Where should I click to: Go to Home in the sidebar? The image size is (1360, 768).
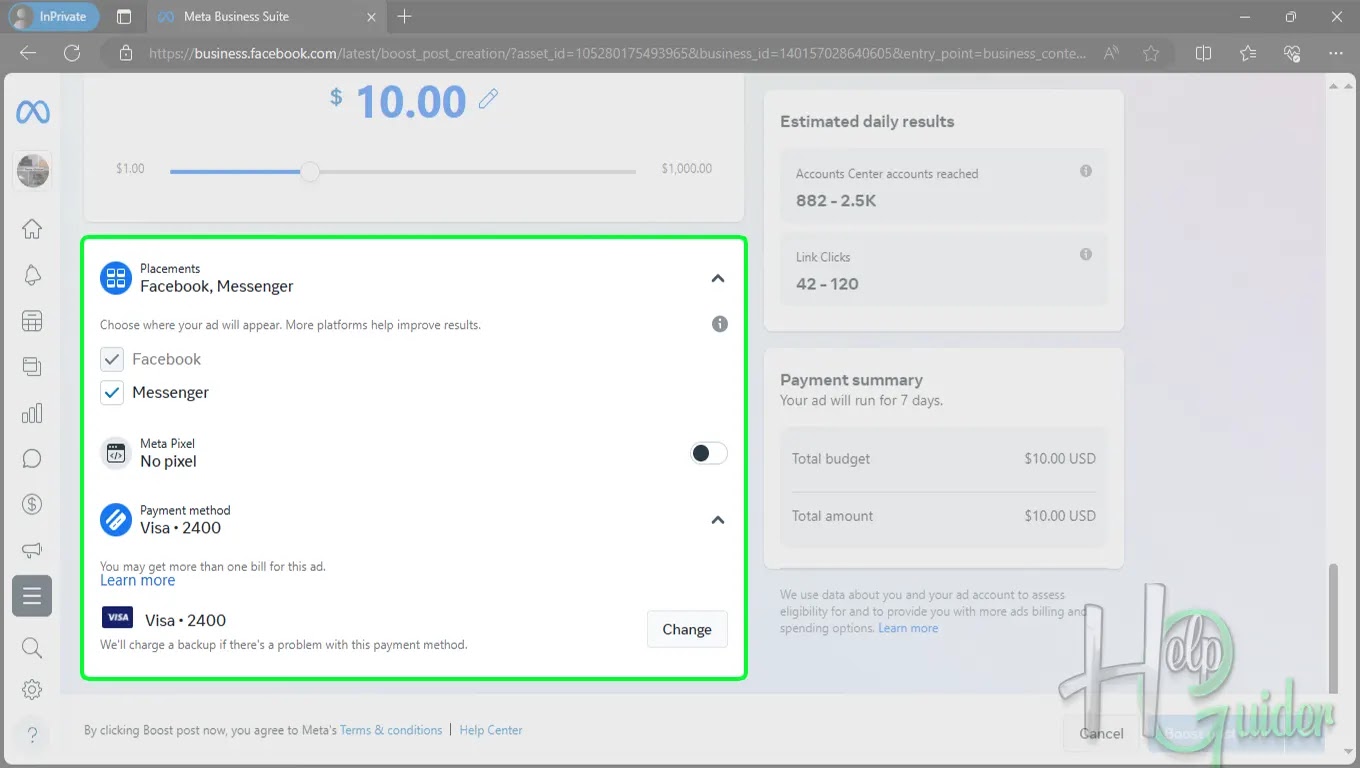pyautogui.click(x=32, y=229)
